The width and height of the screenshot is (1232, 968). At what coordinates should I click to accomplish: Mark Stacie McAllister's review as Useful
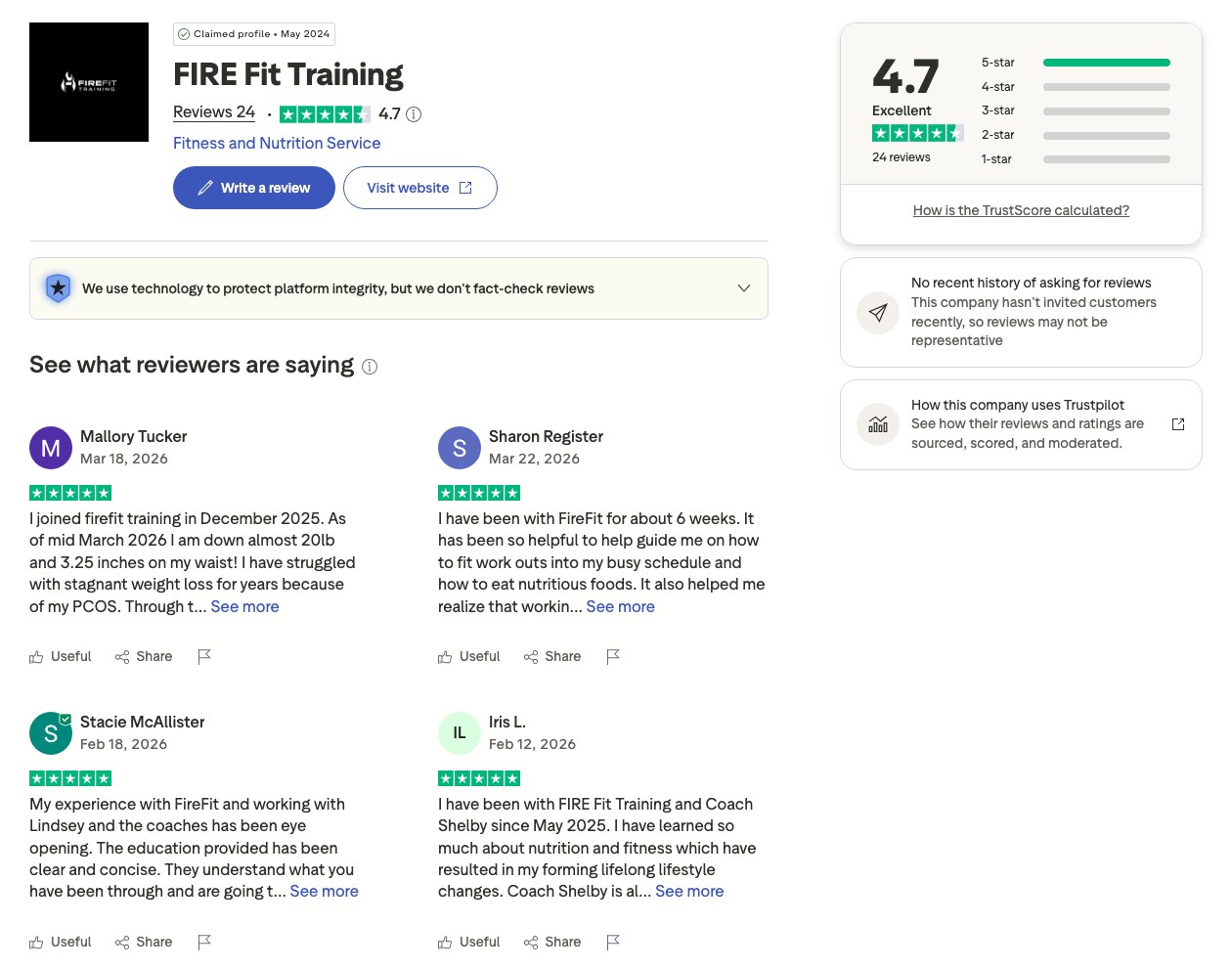tap(61, 942)
